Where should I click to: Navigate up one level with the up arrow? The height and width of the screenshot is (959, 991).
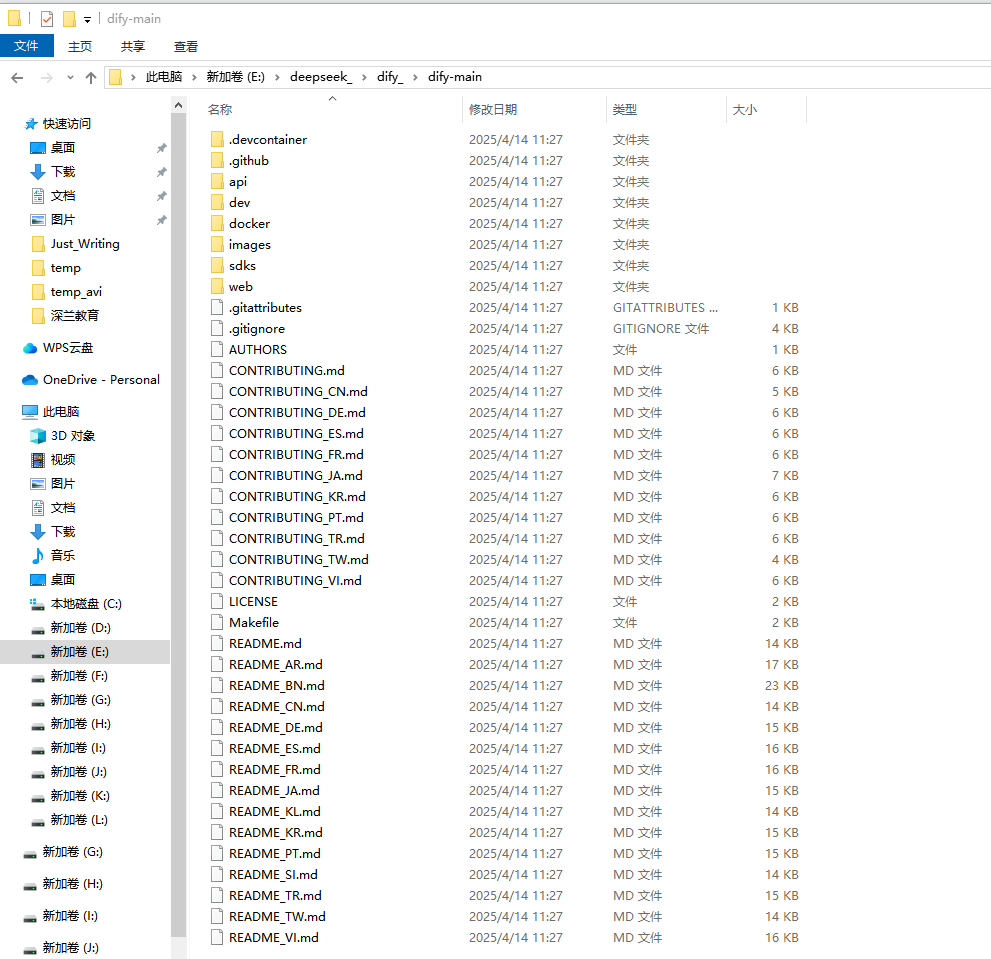click(x=91, y=77)
